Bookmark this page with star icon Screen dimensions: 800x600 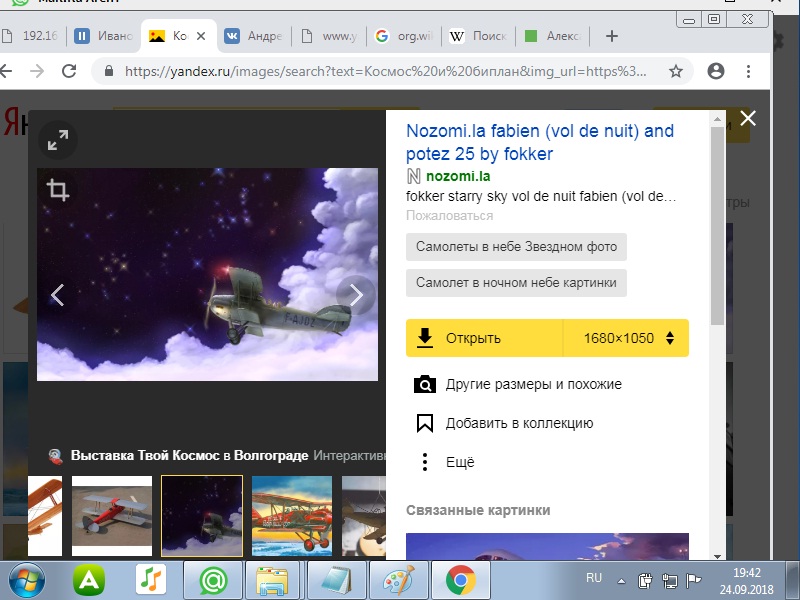coord(676,71)
